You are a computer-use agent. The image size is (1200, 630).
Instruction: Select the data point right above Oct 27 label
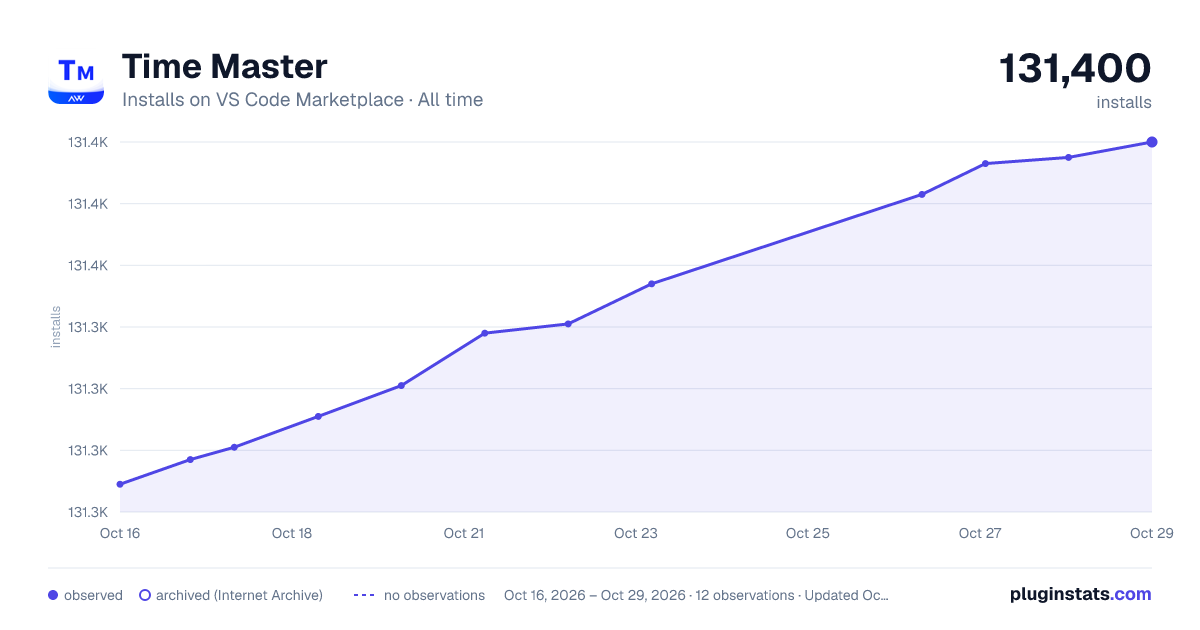point(985,164)
